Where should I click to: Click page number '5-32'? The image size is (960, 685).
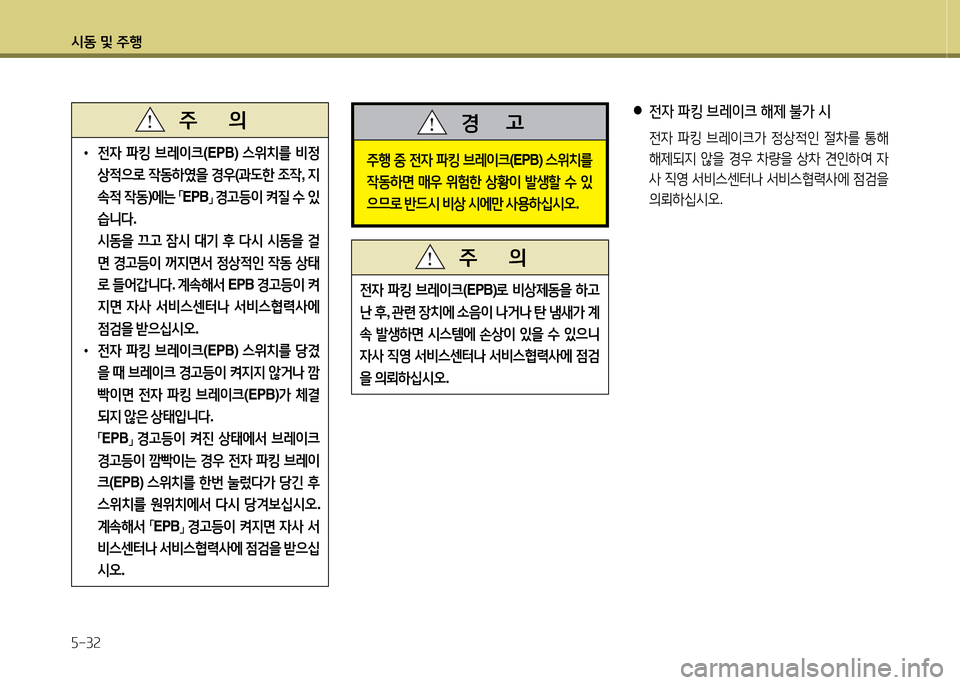pos(86,643)
